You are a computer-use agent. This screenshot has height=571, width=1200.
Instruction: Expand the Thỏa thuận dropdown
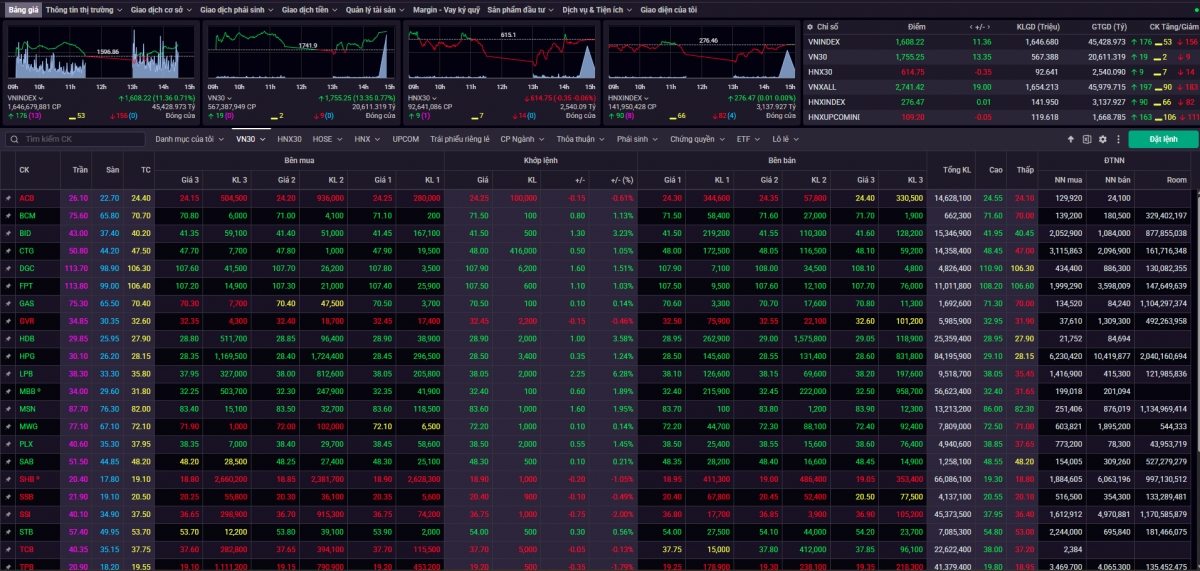pyautogui.click(x=581, y=139)
